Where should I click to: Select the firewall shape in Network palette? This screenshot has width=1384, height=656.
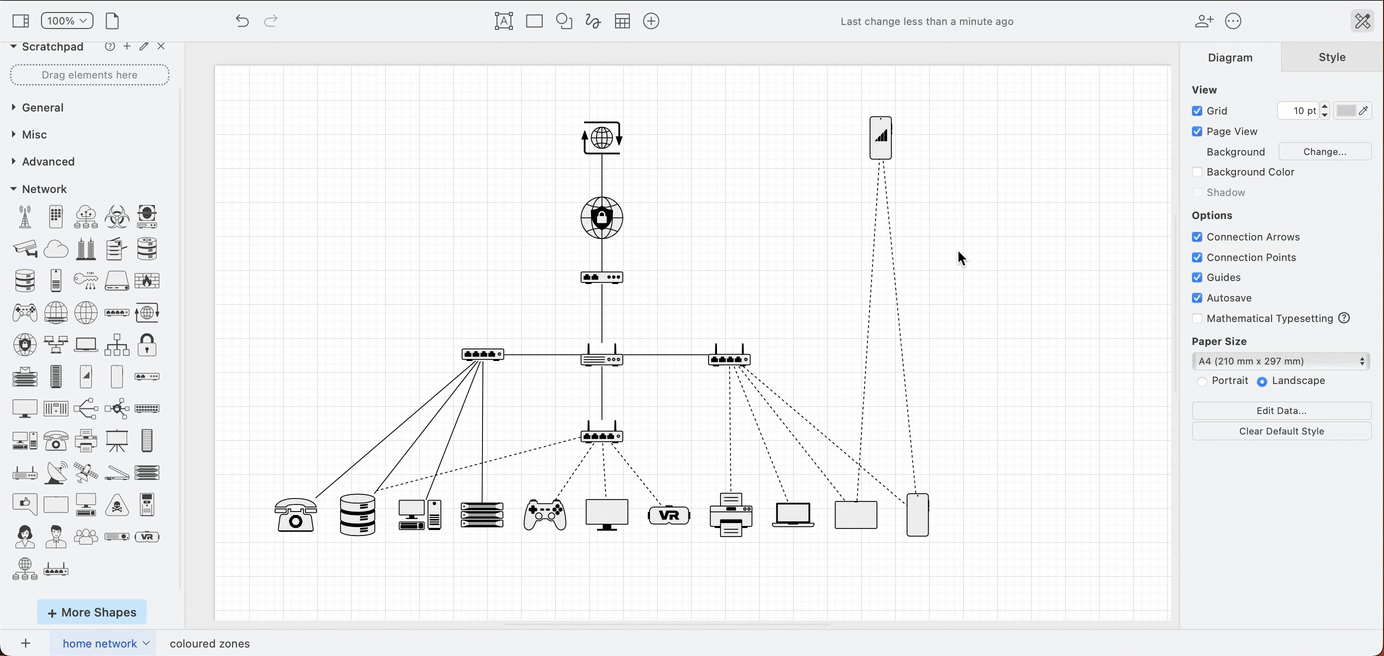(146, 281)
